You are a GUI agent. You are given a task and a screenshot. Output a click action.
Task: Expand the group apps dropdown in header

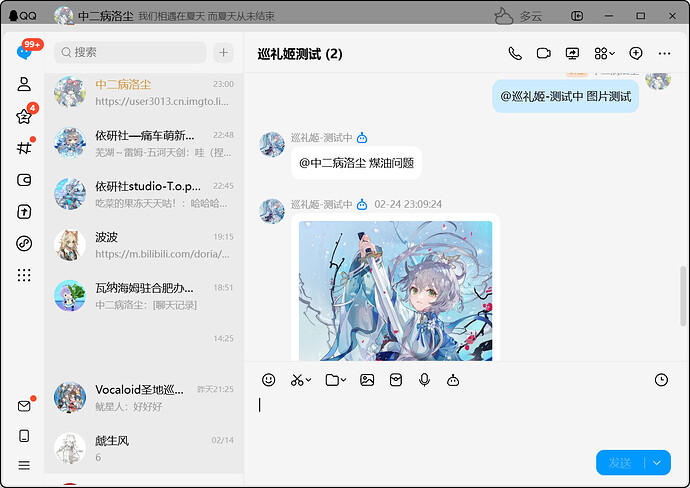tap(605, 54)
